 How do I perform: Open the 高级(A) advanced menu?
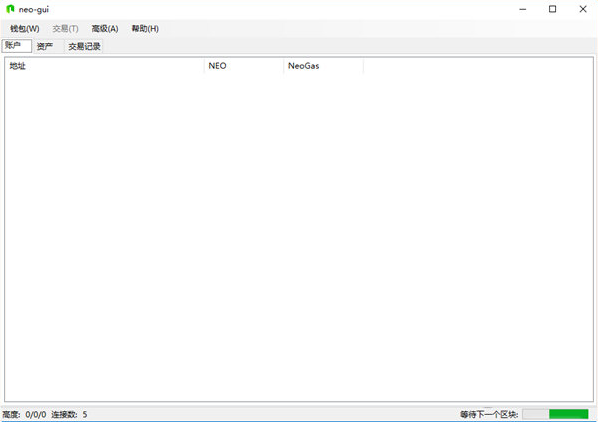[105, 29]
